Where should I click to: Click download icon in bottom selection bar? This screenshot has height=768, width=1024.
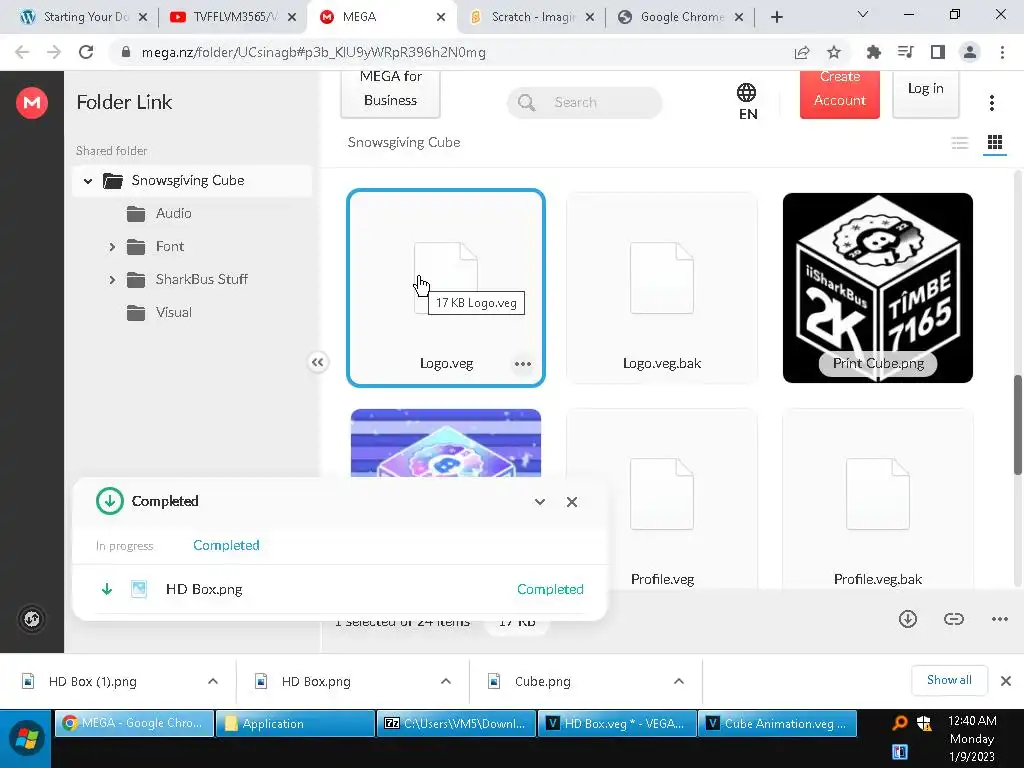point(908,619)
